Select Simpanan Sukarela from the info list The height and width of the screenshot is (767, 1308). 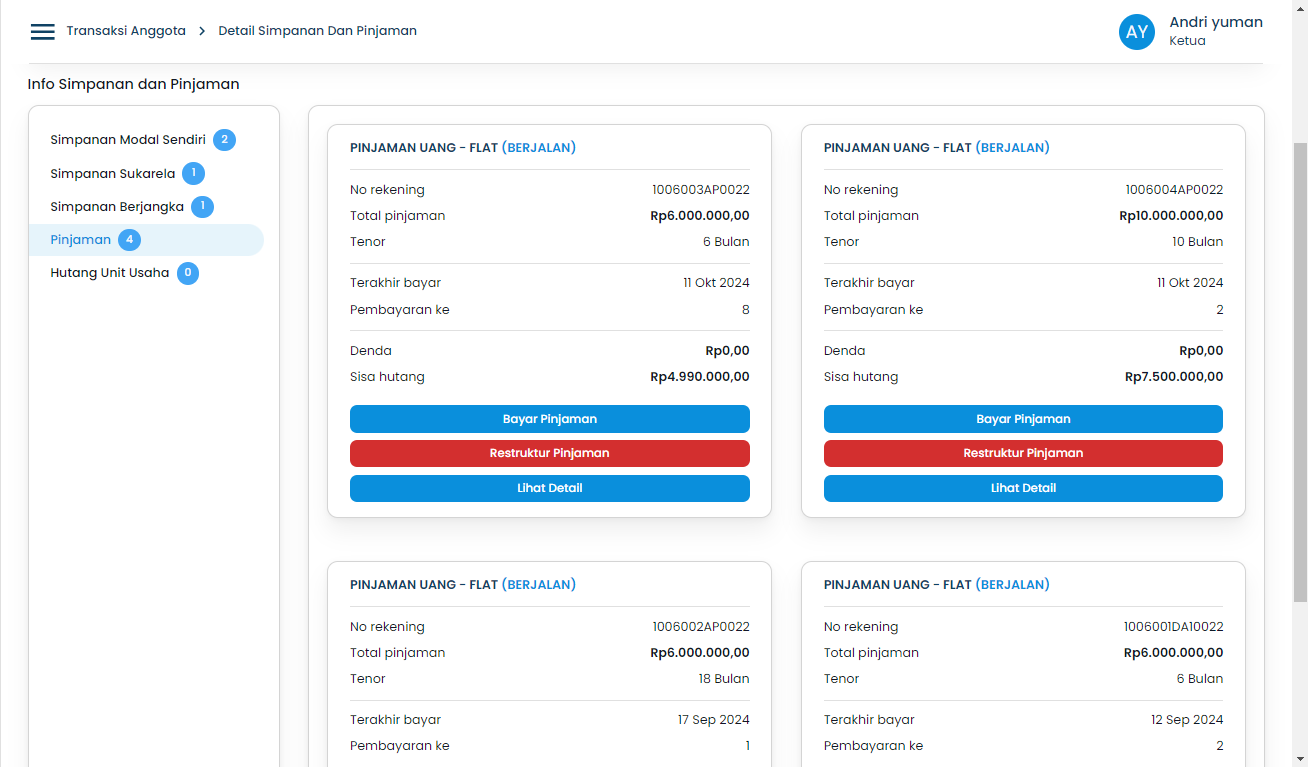[x=111, y=172]
